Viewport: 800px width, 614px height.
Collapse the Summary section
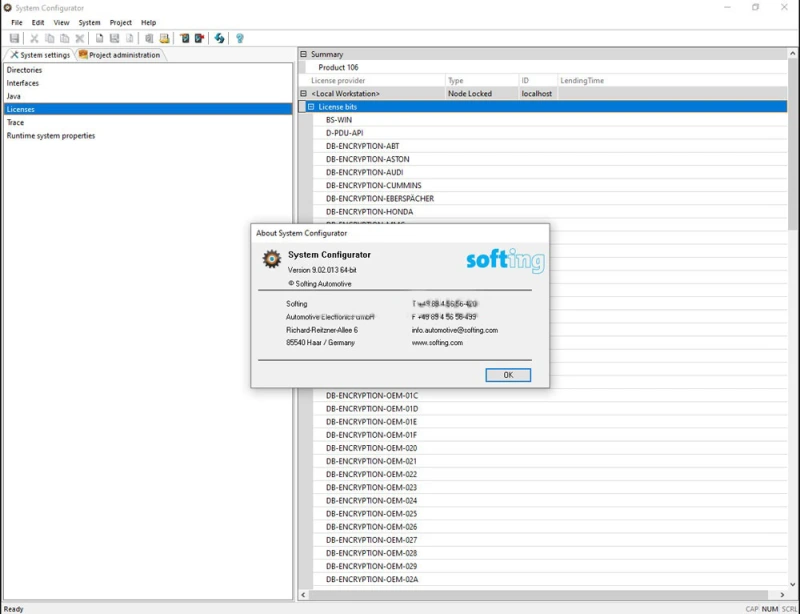(x=303, y=54)
